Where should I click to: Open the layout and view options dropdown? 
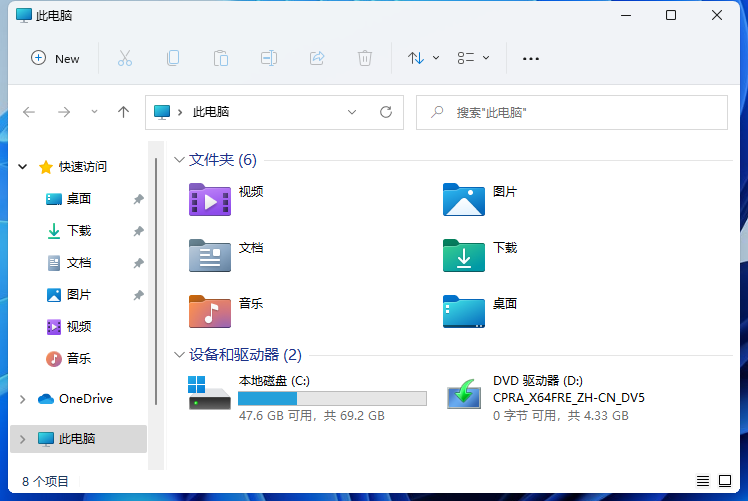tap(473, 58)
